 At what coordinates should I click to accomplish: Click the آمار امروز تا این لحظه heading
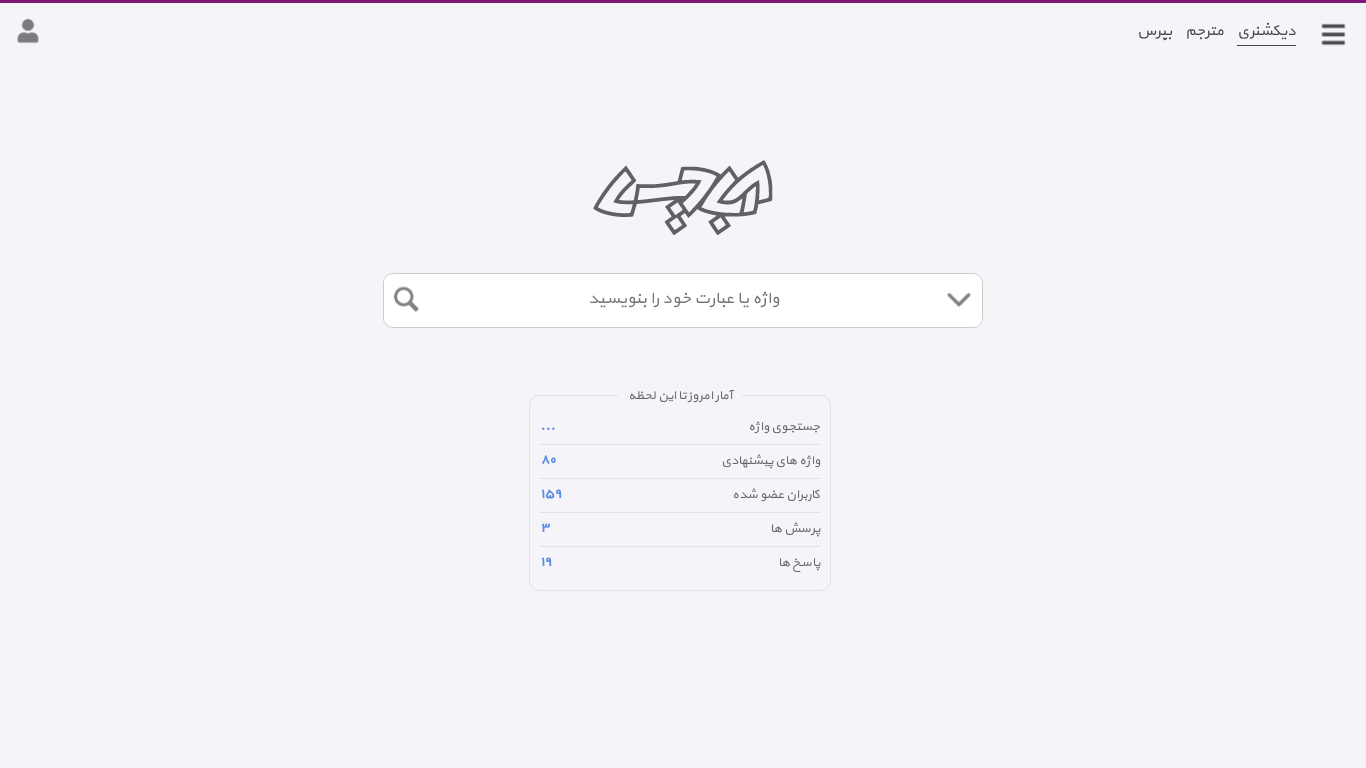[x=682, y=396]
